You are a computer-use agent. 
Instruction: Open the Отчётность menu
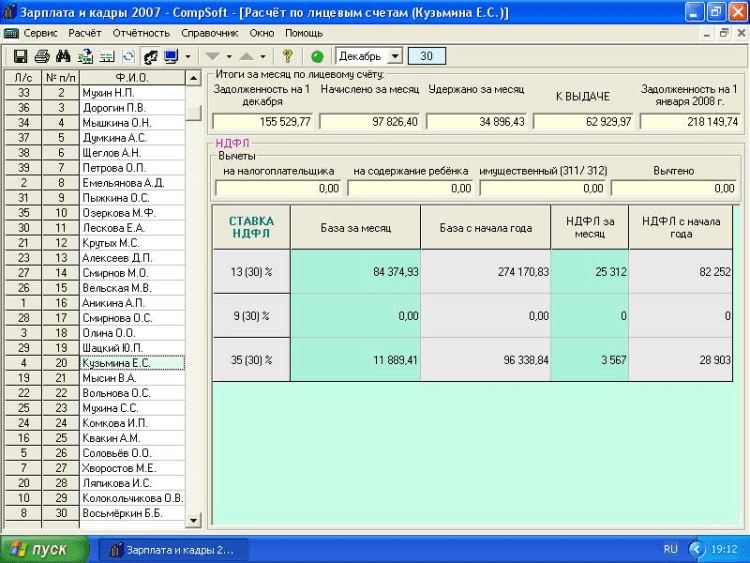point(141,33)
